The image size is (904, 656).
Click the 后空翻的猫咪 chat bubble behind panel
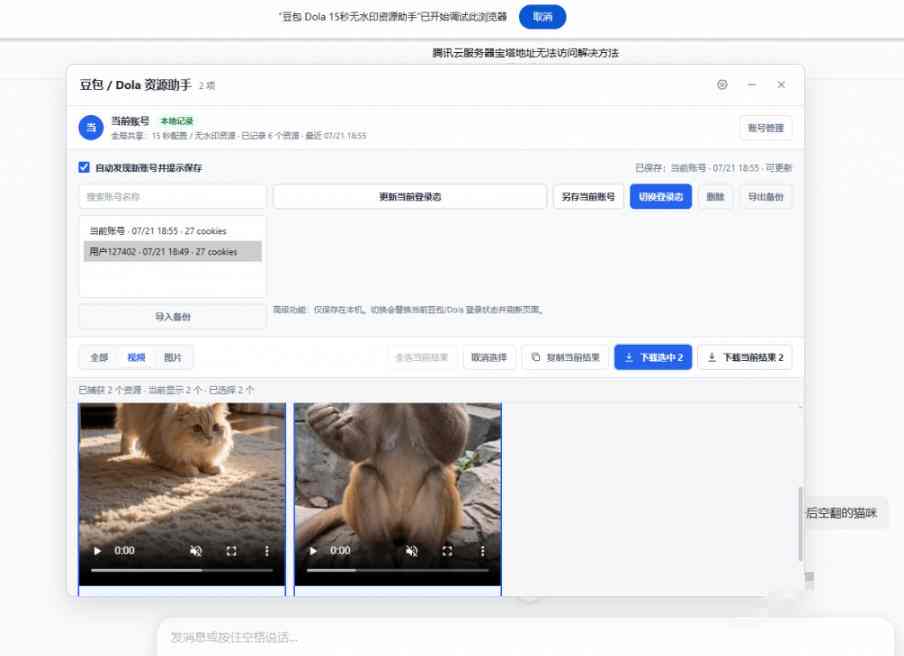[x=842, y=512]
